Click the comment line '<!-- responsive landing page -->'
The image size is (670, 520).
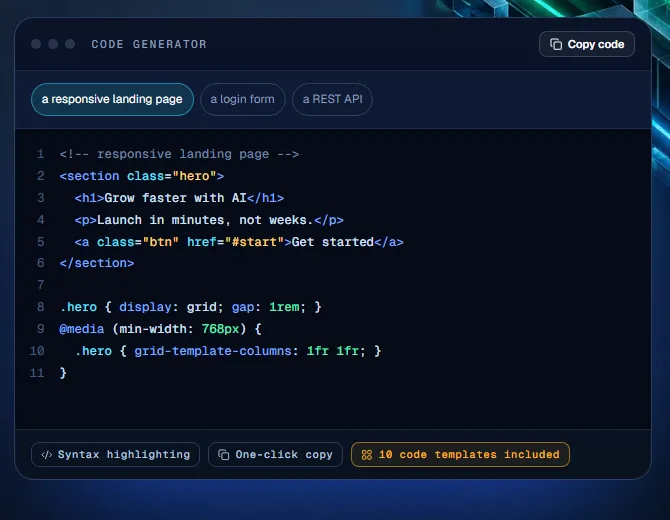click(x=179, y=154)
